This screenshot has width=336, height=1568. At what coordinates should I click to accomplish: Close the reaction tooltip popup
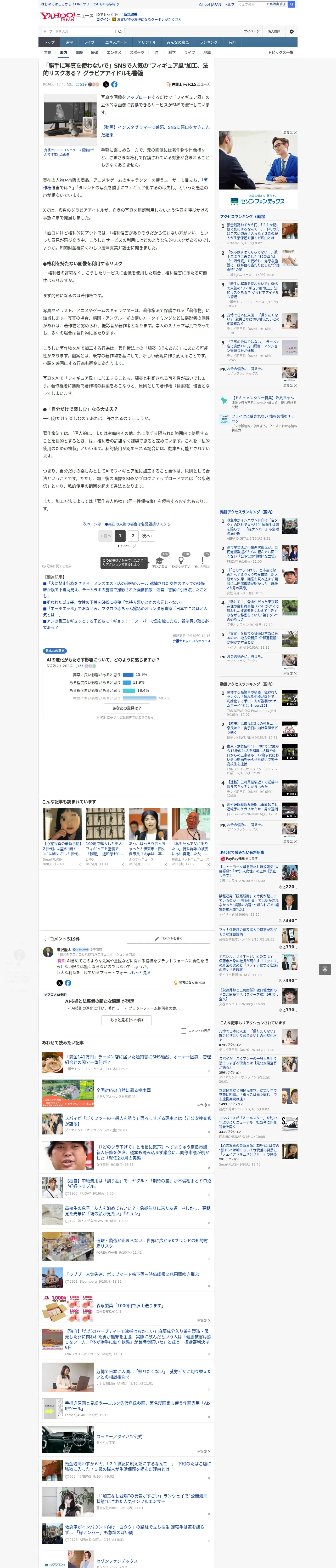click(x=145, y=560)
